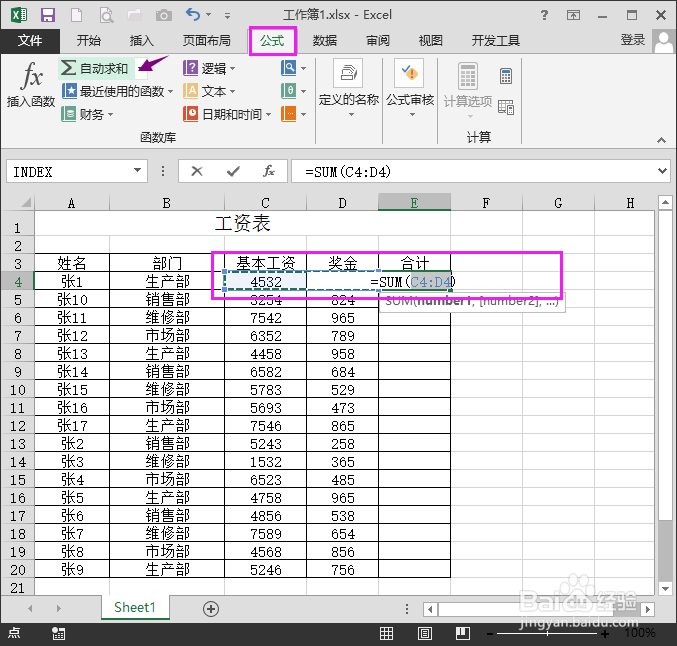Open the Financial functions dropdown
Screen dimensions: 677x646
point(87,114)
